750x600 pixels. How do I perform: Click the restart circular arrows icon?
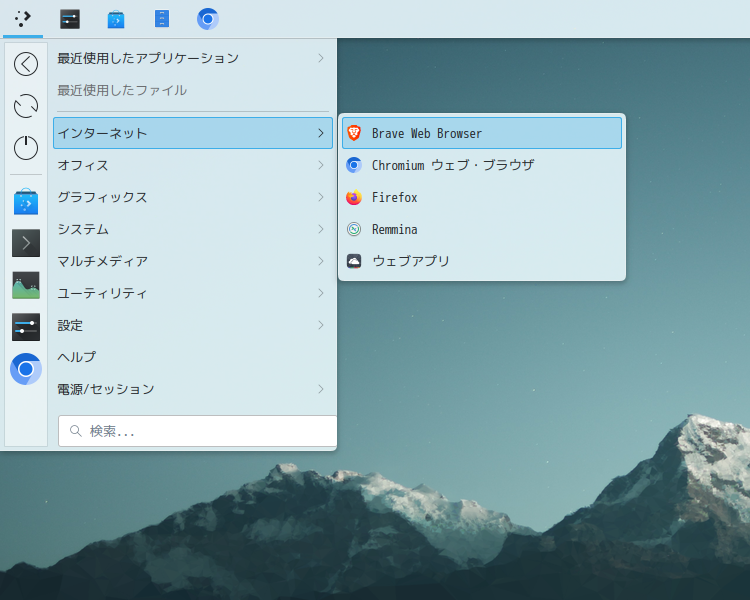click(x=26, y=106)
